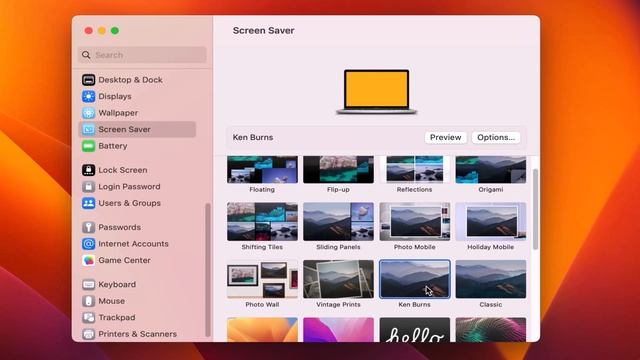Select the Keyboard icon in sidebar
The width and height of the screenshot is (640, 360).
(x=89, y=284)
